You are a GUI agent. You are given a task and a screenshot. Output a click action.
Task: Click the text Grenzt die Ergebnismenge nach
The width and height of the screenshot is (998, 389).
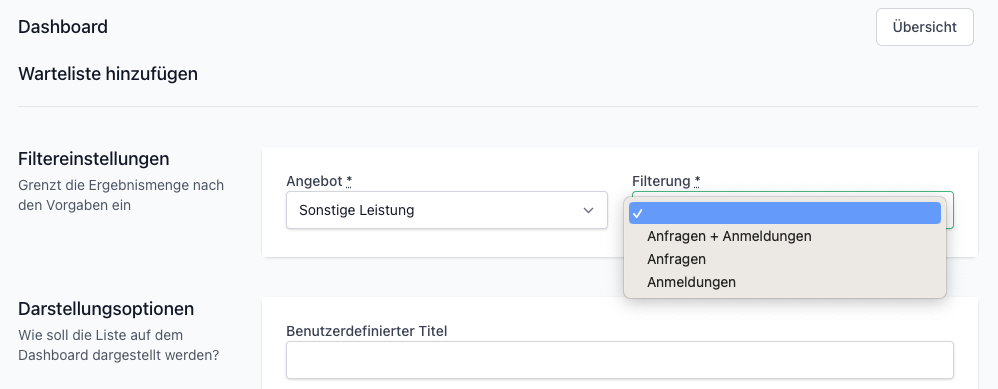pos(121,185)
